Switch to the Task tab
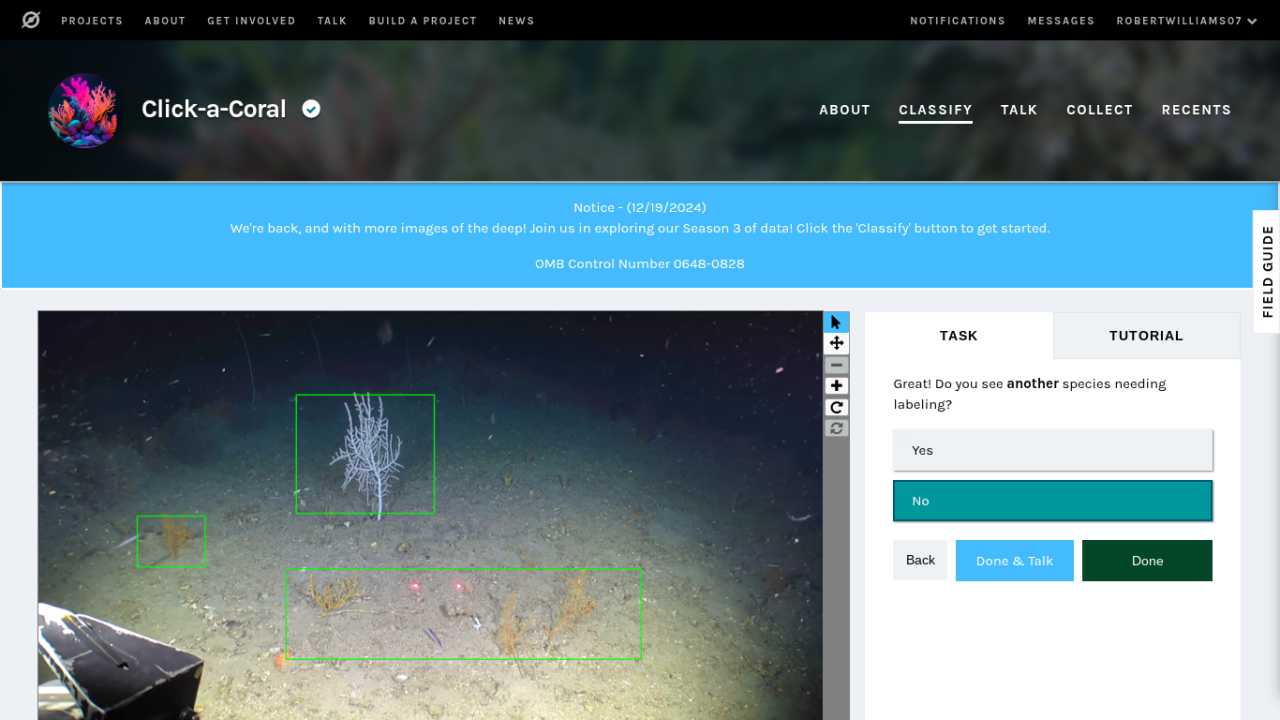 [958, 336]
